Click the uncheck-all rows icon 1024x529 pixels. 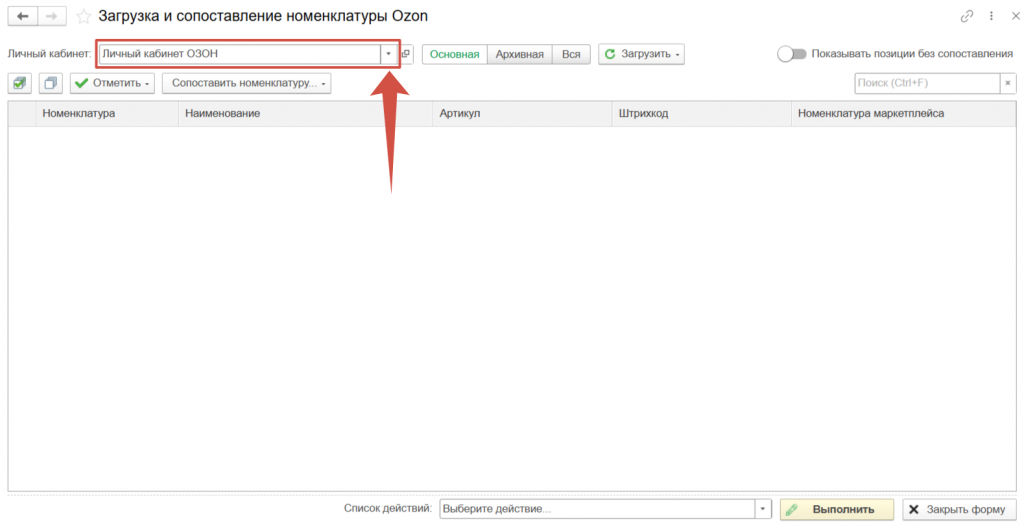pos(50,83)
